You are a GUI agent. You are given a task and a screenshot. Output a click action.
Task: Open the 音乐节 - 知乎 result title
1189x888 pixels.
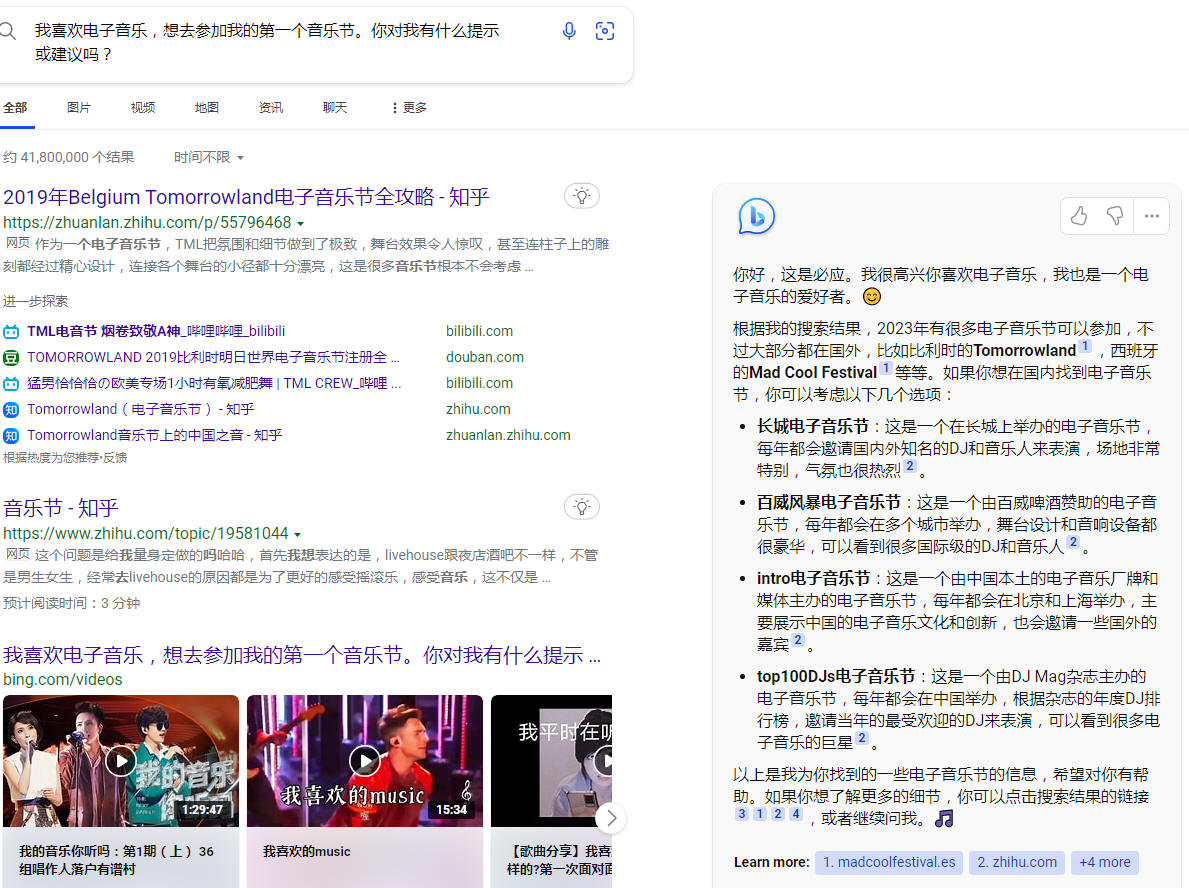pyautogui.click(x=61, y=508)
